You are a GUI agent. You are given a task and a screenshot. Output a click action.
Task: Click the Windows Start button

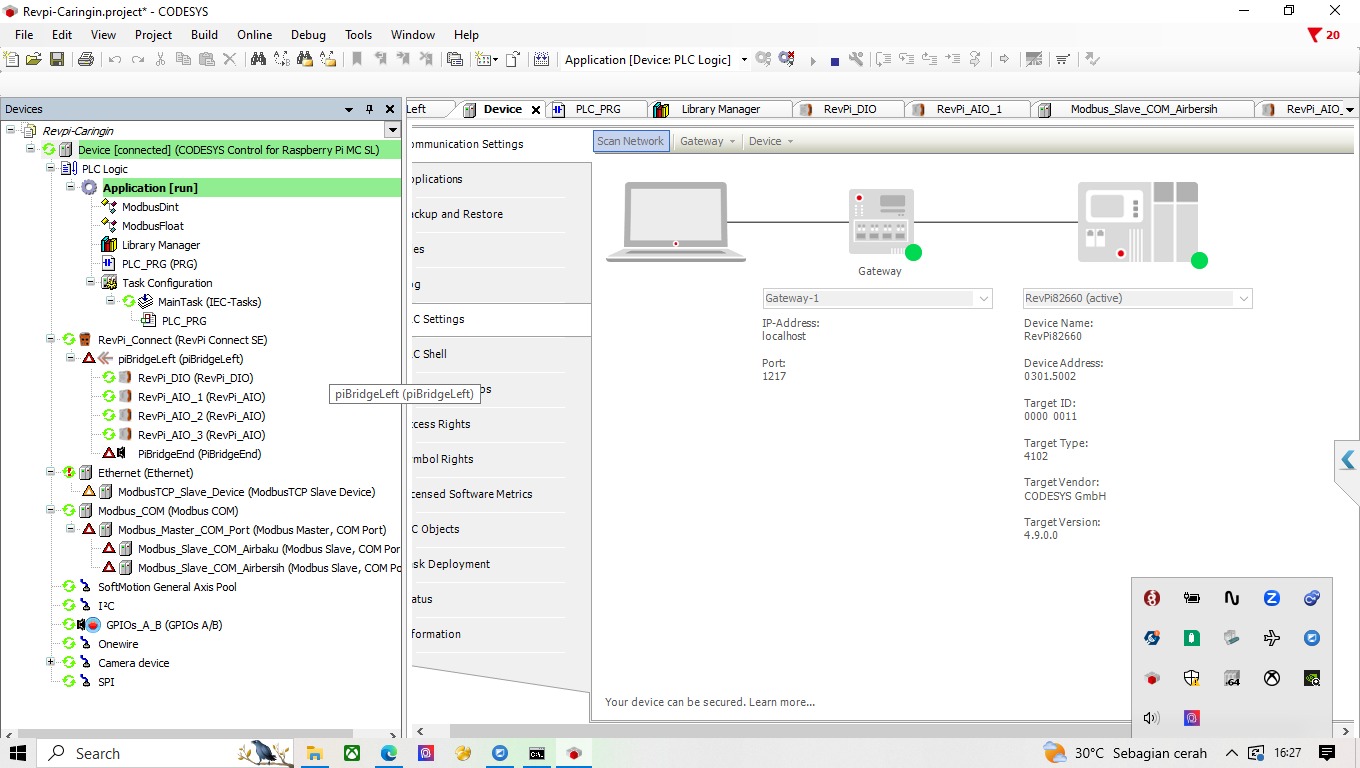point(18,753)
